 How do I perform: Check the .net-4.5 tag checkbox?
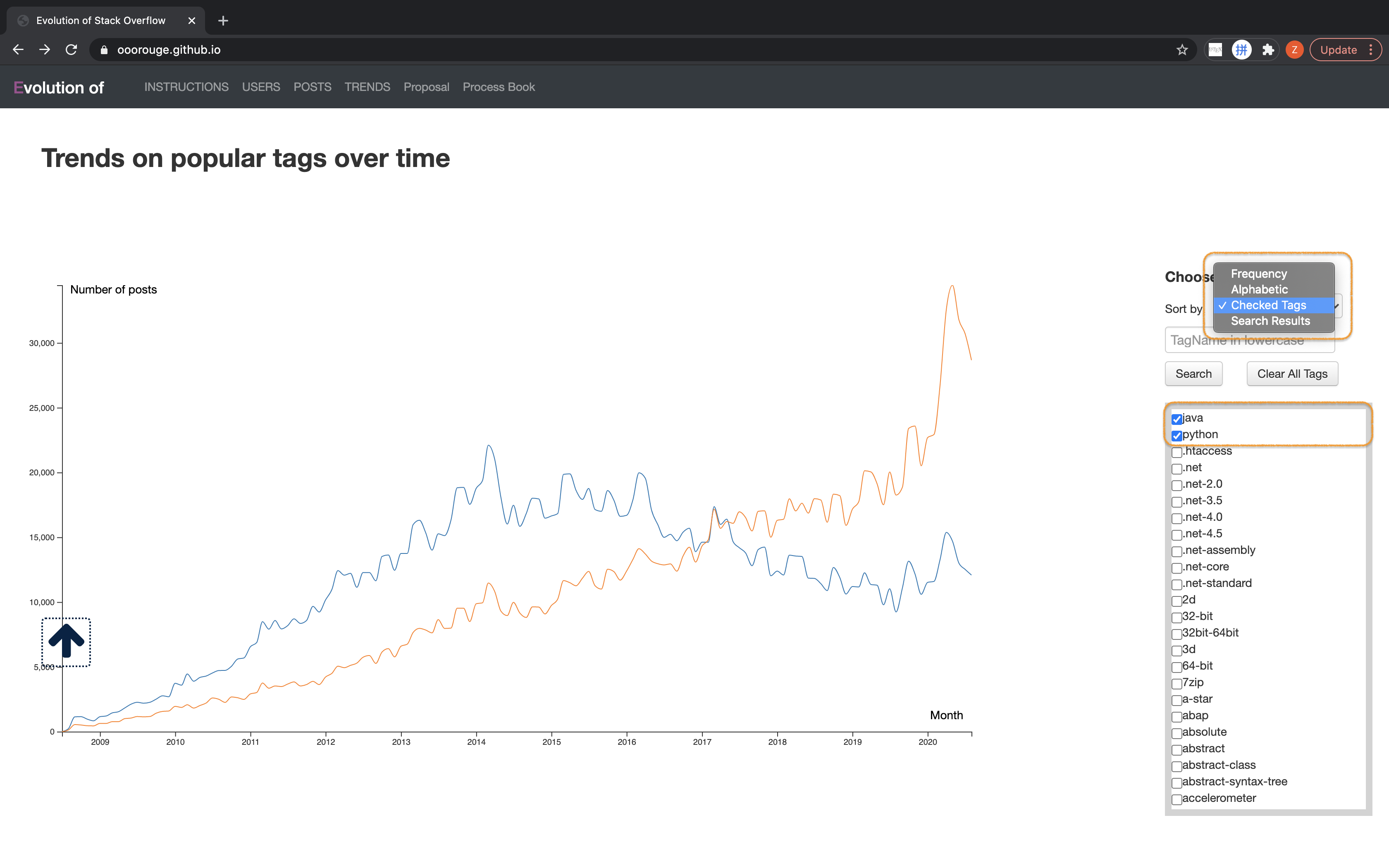point(1177,535)
